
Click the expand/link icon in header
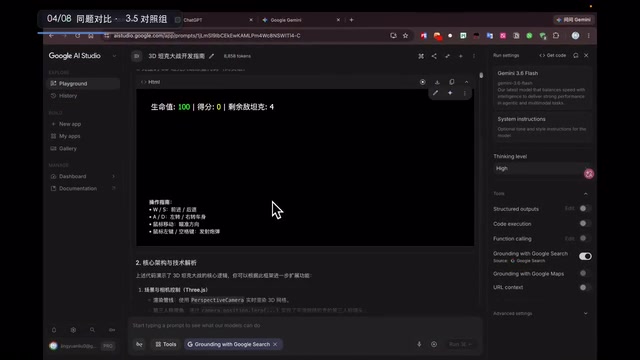click(x=447, y=56)
